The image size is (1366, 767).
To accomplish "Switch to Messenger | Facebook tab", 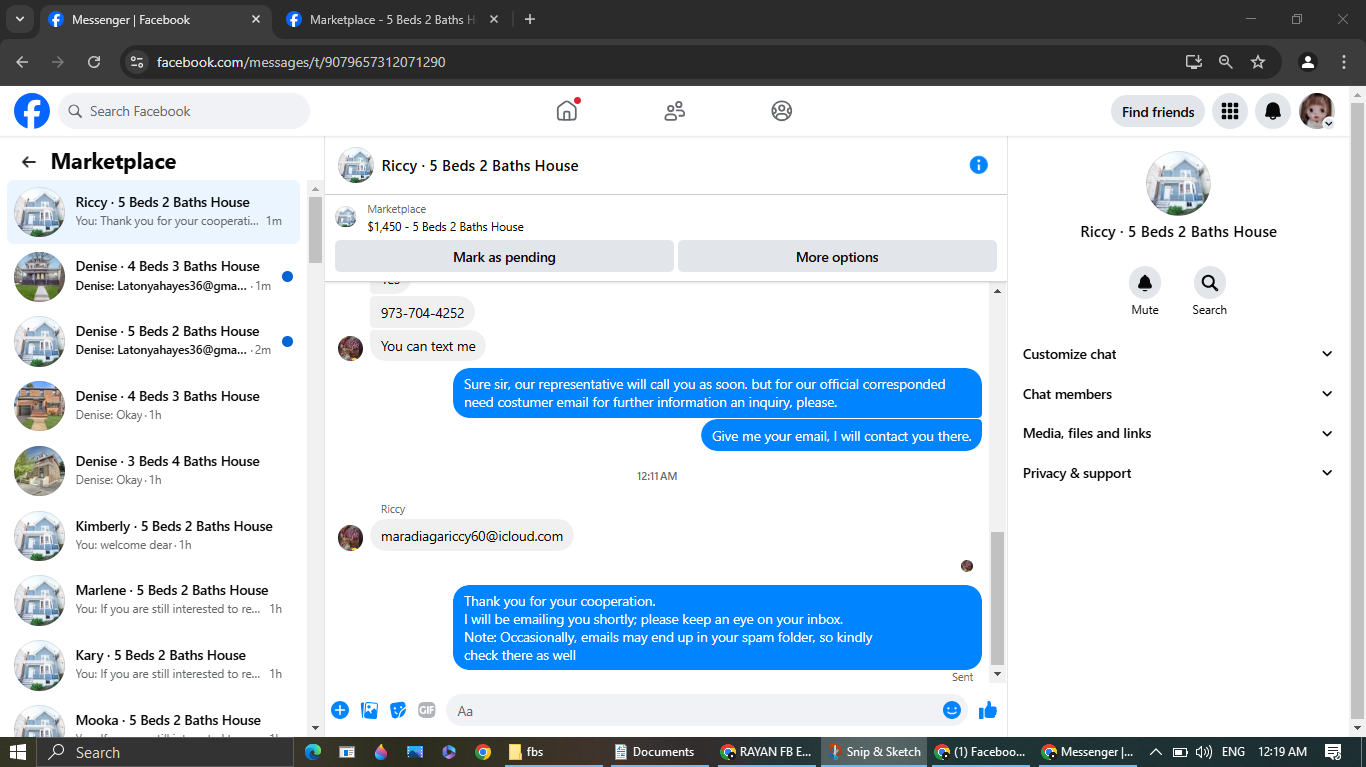I will 155,20.
